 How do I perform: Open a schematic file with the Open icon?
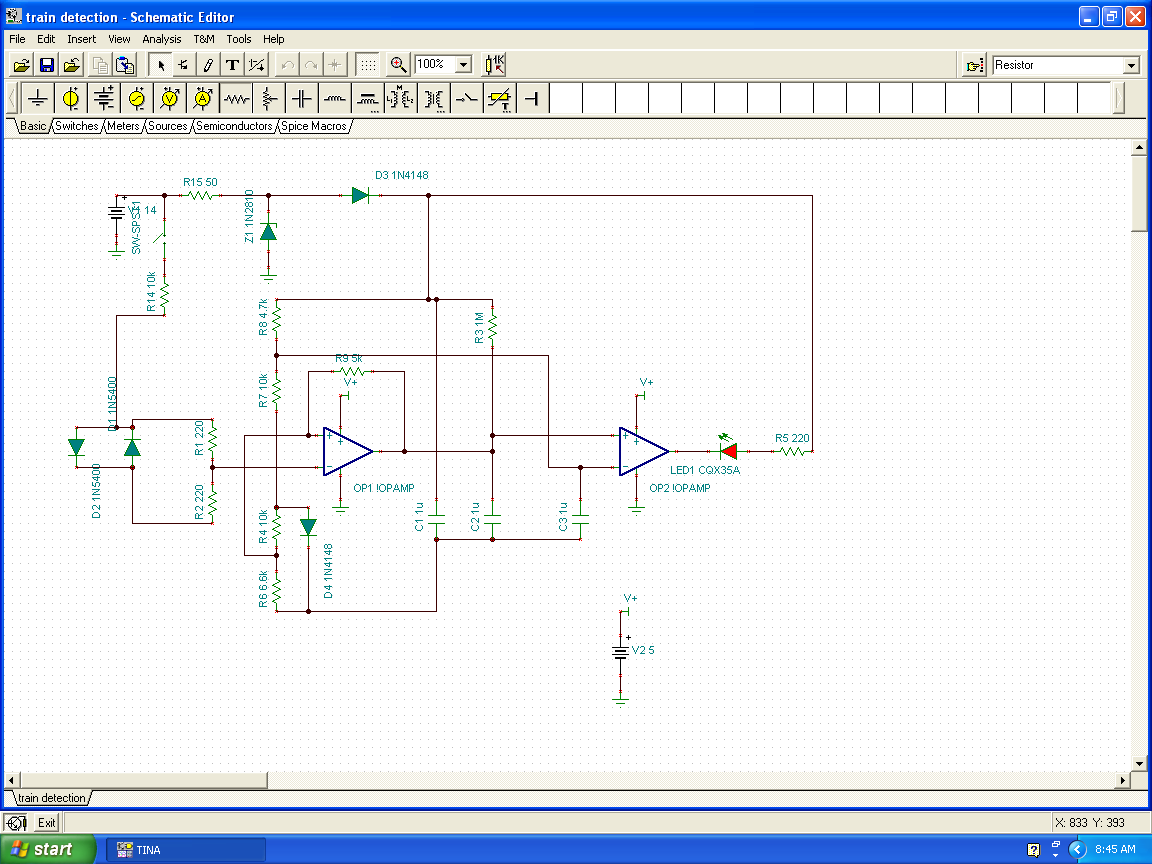pos(22,65)
